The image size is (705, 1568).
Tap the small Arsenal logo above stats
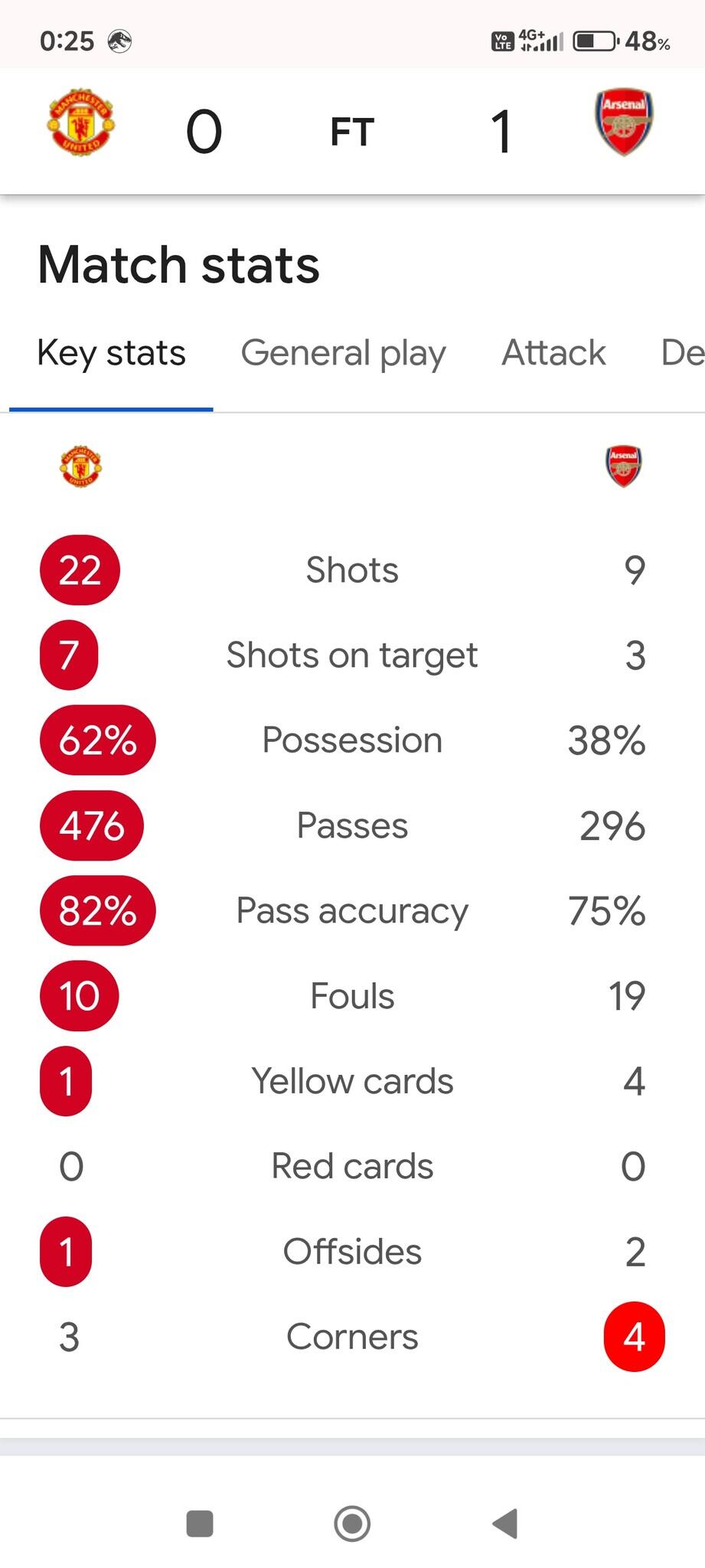pos(624,465)
